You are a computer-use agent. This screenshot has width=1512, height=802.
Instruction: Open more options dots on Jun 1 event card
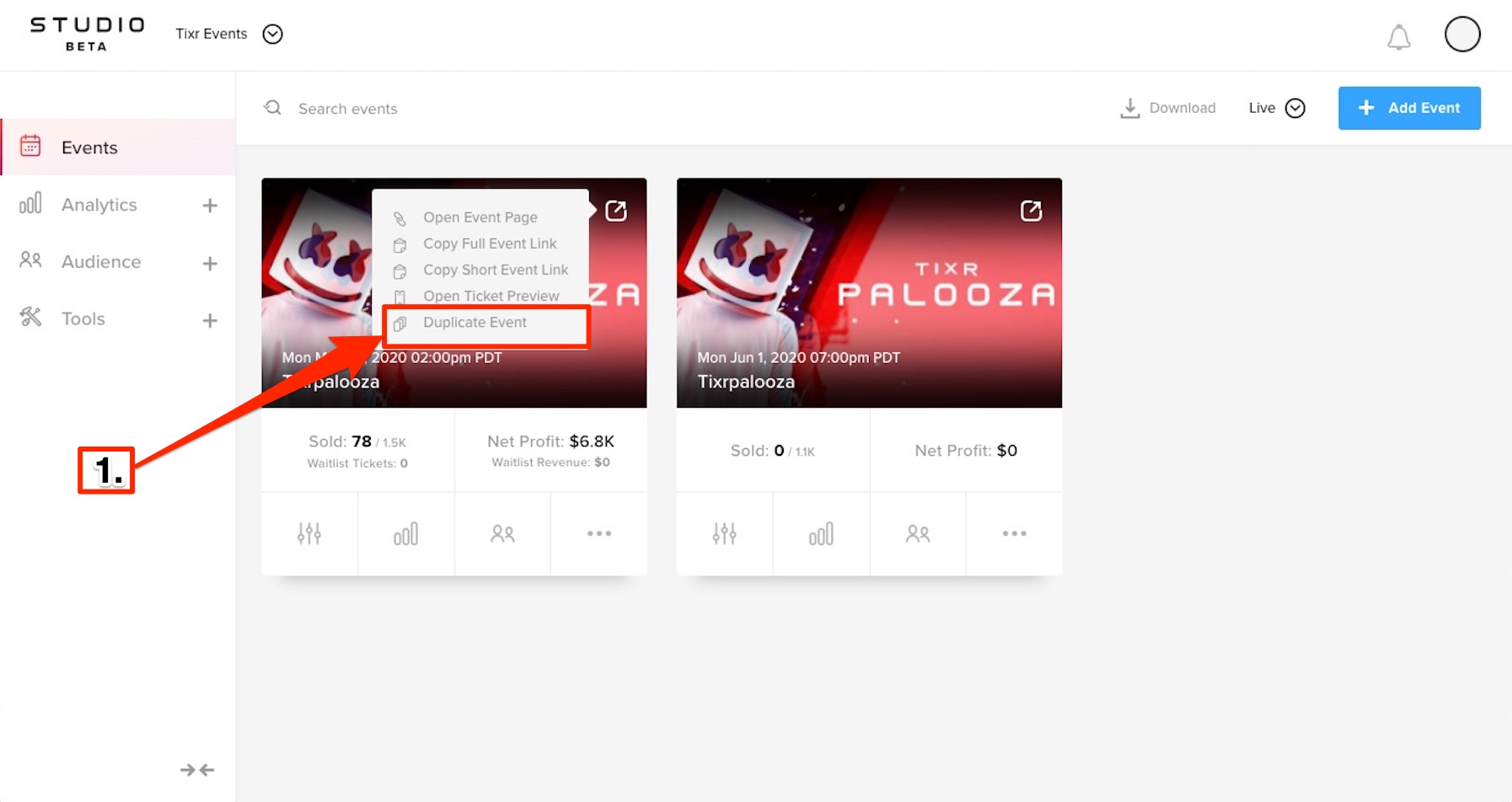coord(1014,533)
